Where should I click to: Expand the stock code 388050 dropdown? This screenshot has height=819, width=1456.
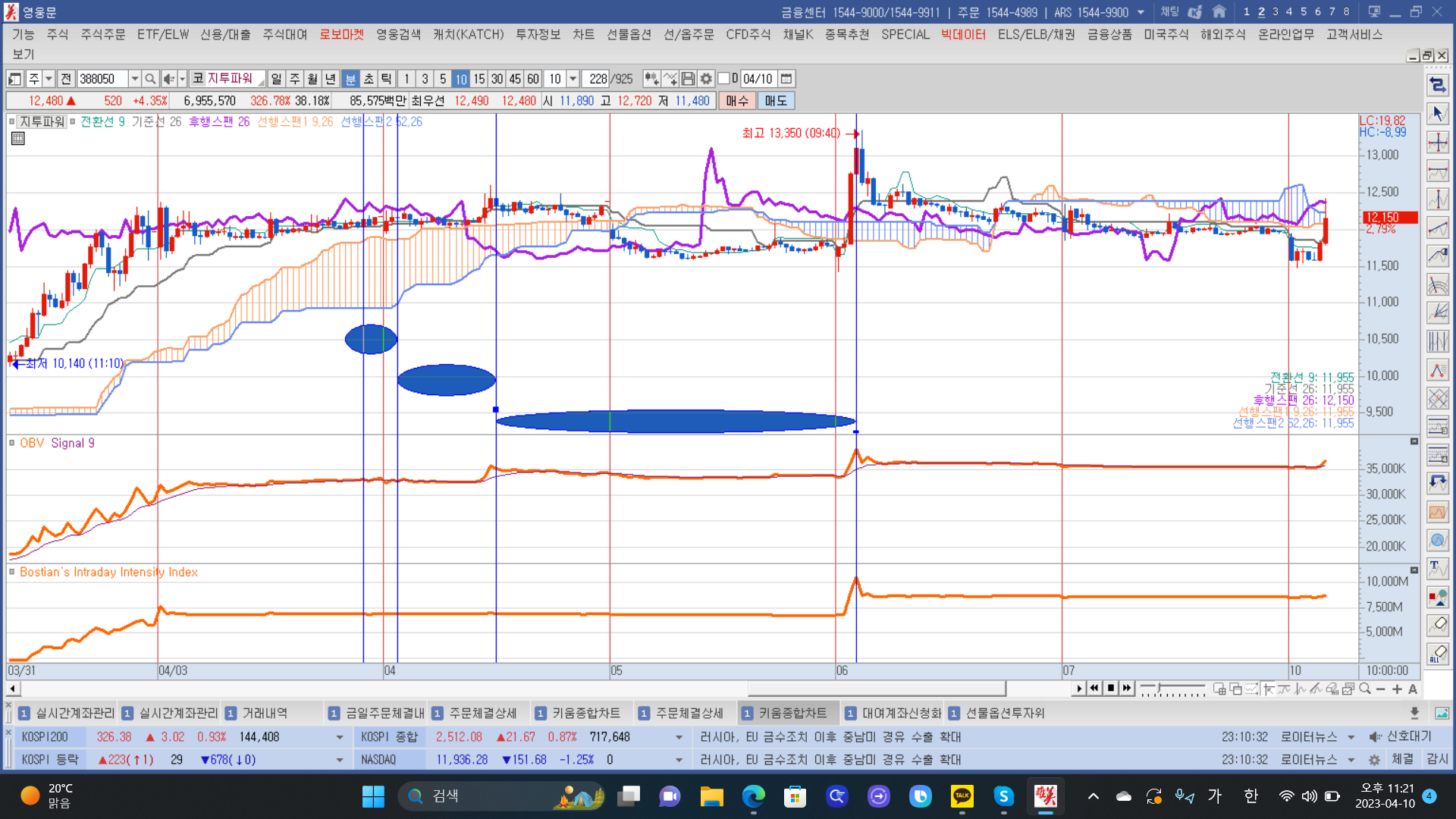(134, 79)
